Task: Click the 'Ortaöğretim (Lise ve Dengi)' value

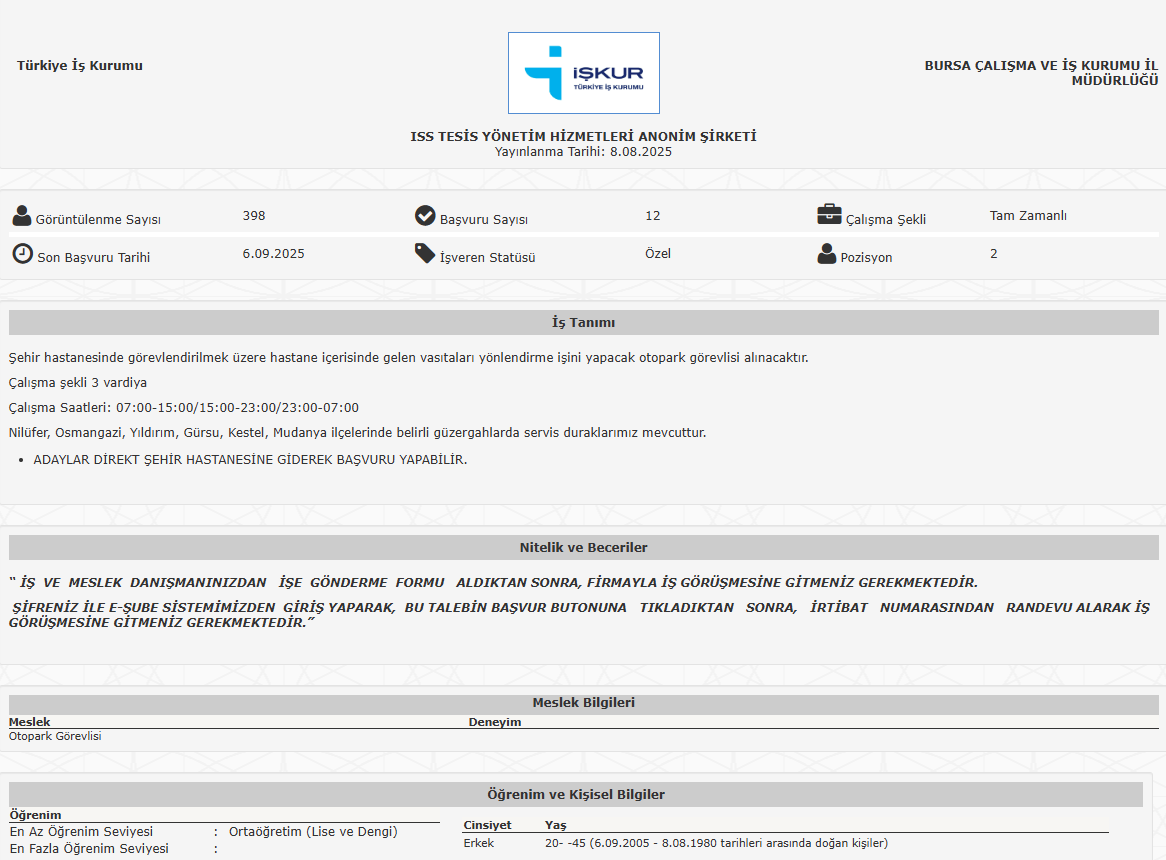Action: [313, 832]
